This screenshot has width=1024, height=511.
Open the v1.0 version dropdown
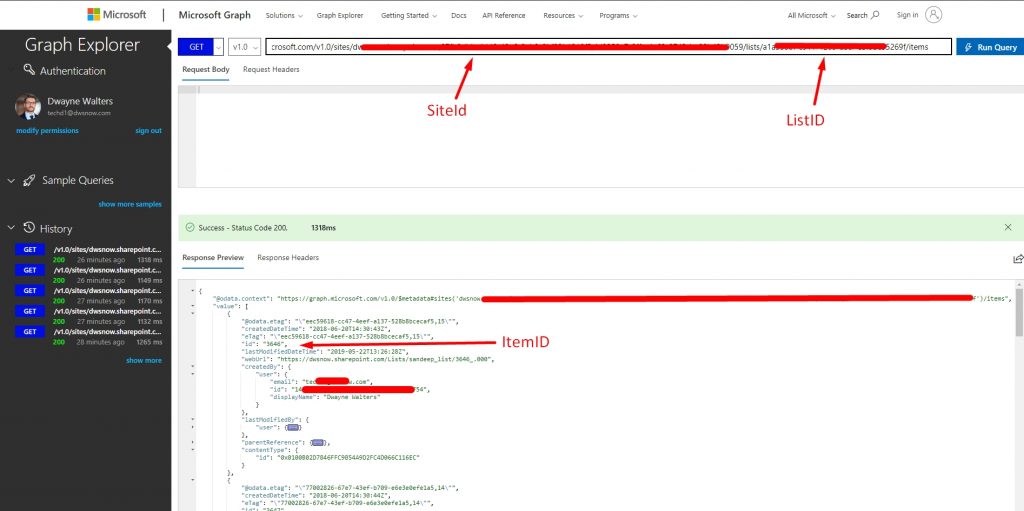coord(244,47)
